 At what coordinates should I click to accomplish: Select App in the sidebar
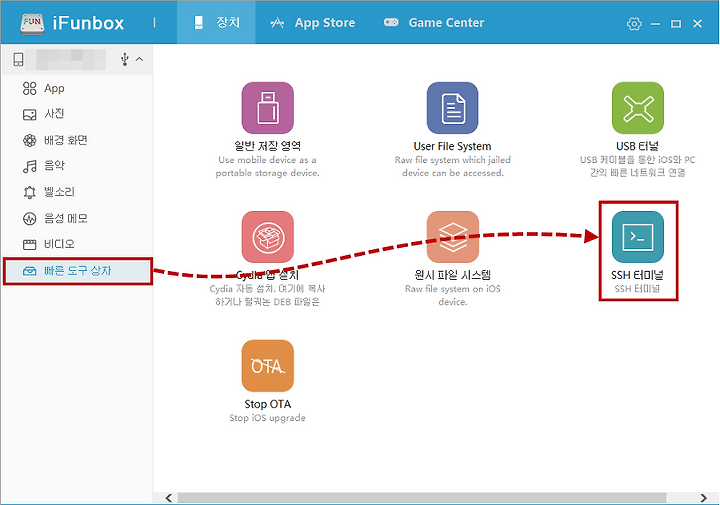(x=77, y=88)
